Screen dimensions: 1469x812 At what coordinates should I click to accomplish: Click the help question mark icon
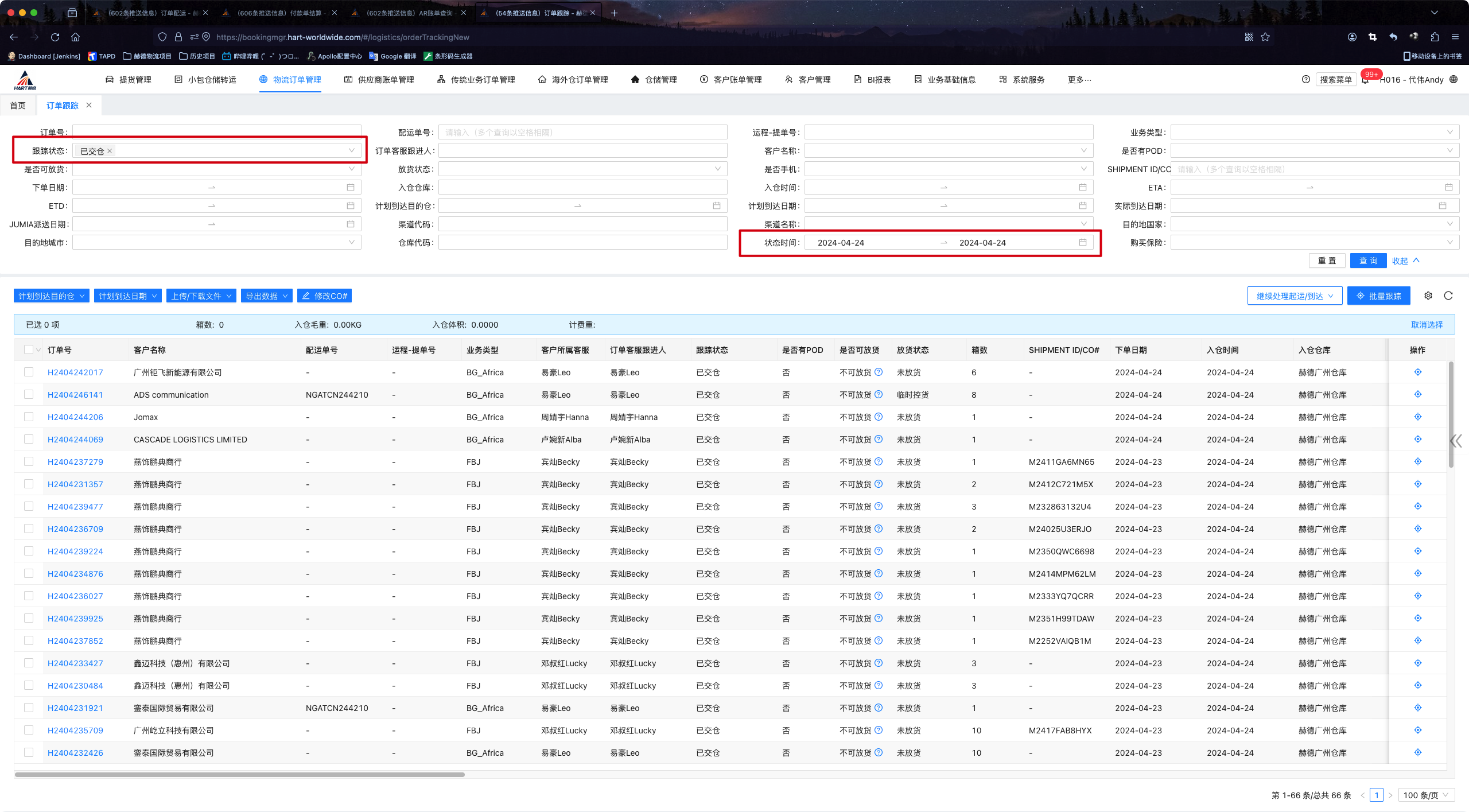tap(1306, 80)
